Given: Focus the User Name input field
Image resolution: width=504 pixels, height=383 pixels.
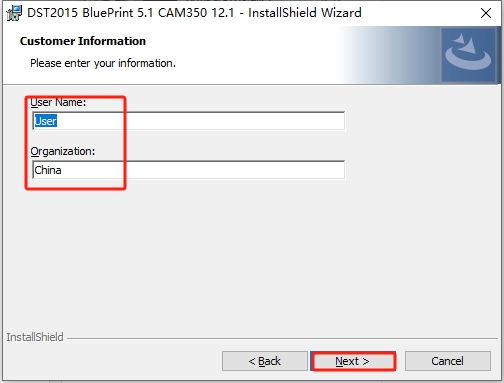Looking at the screenshot, I should (189, 121).
